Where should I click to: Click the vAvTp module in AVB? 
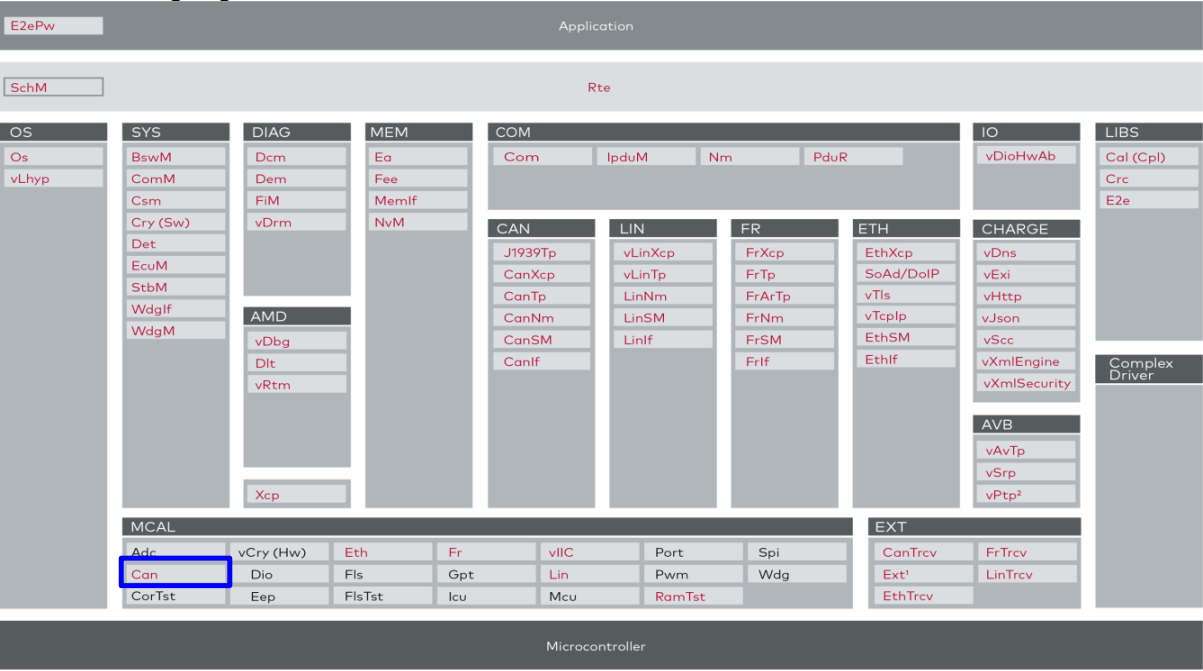(x=1027, y=450)
